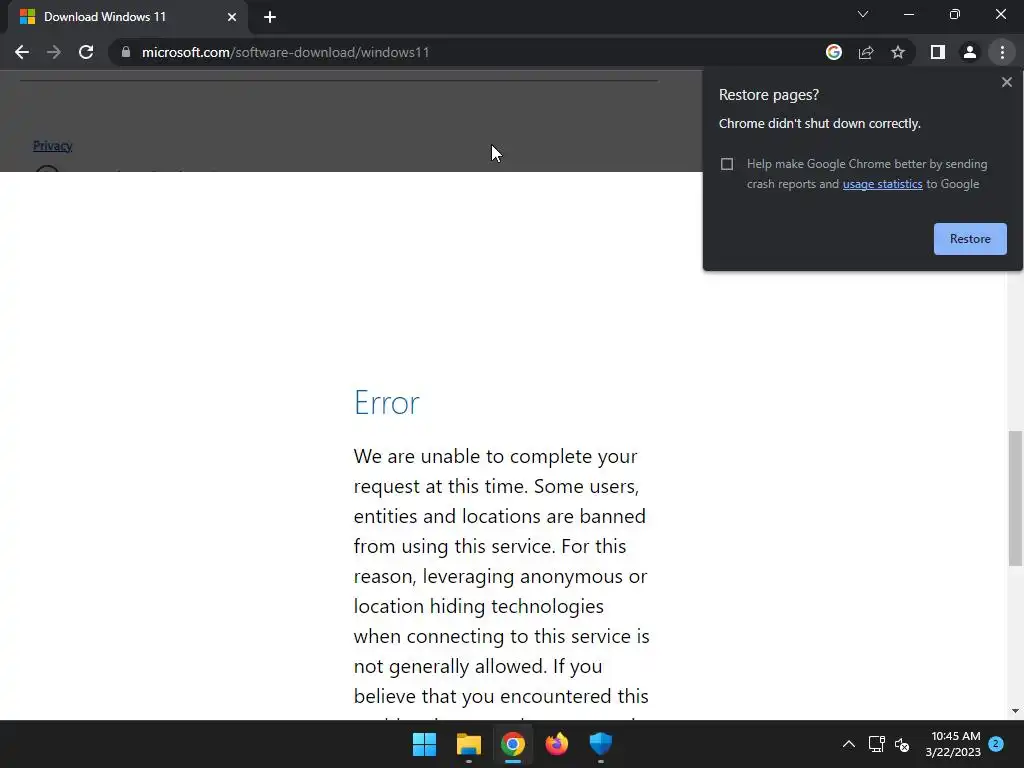Click the forward navigation arrow
Viewport: 1024px width, 768px height.
tap(54, 52)
